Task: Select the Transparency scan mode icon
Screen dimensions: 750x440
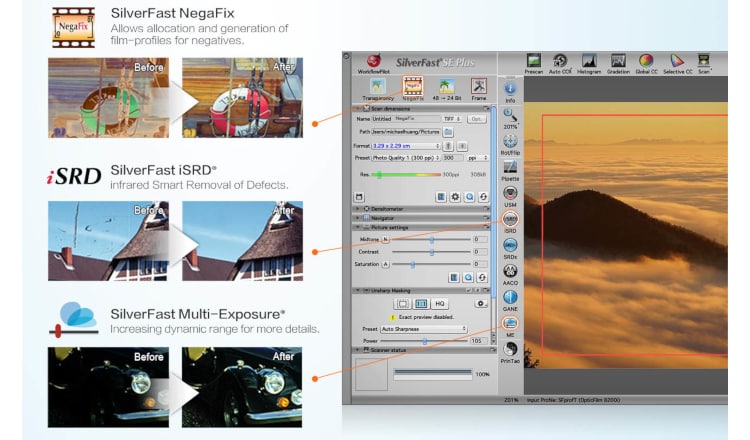Action: tap(377, 87)
